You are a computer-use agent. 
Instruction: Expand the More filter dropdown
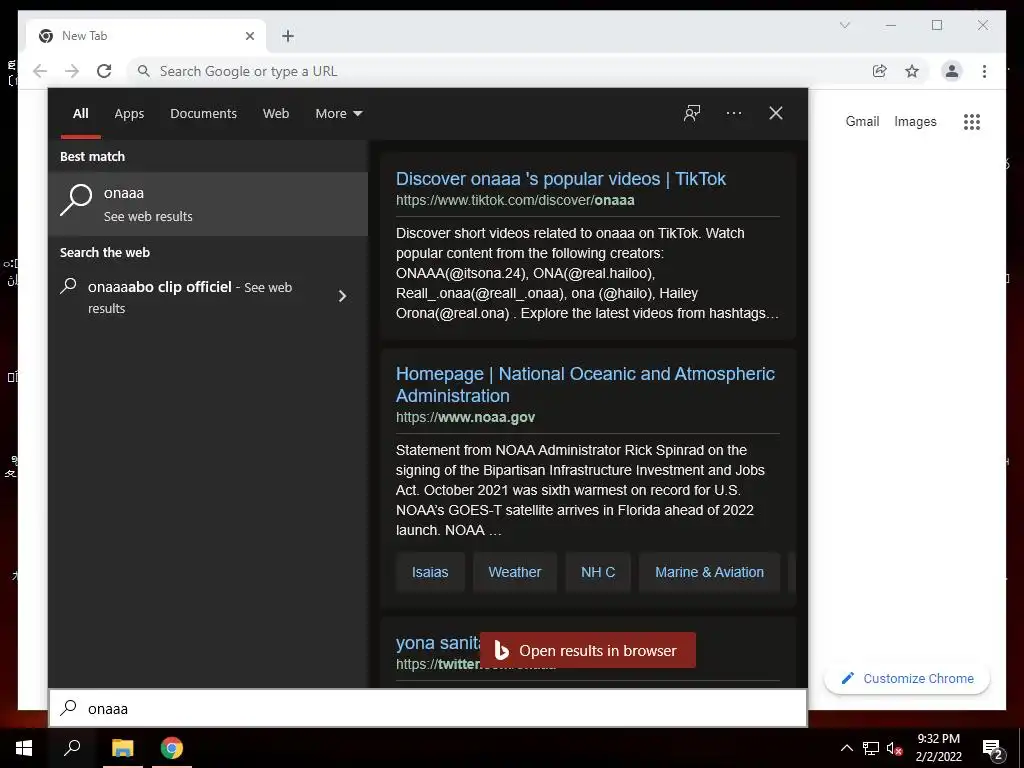click(x=338, y=114)
